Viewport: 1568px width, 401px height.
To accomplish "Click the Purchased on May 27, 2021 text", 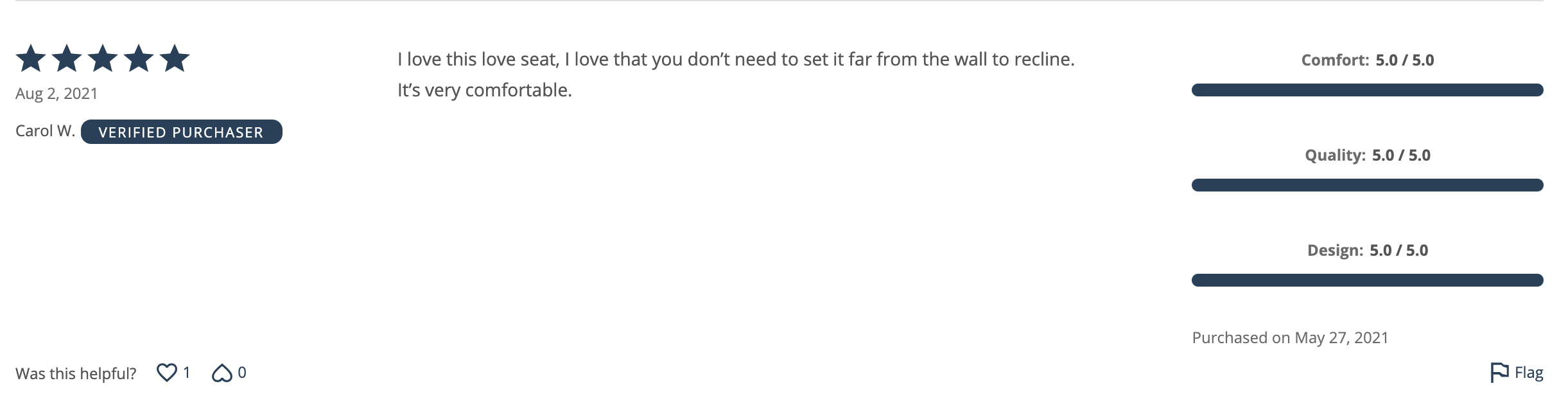I will click(x=1290, y=338).
